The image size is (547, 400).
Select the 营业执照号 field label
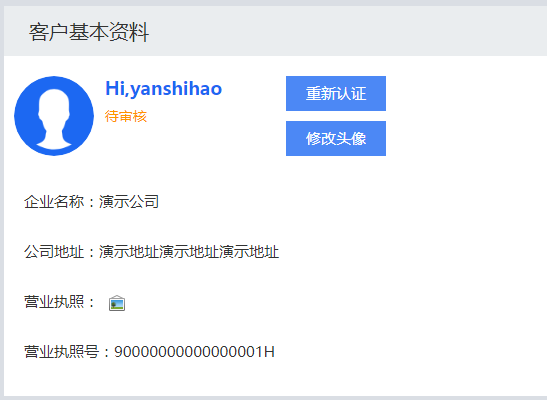[62, 352]
